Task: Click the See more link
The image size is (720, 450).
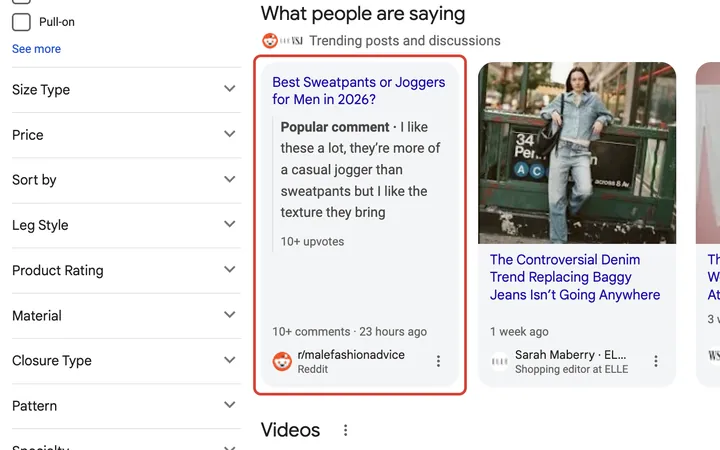Action: (x=36, y=49)
